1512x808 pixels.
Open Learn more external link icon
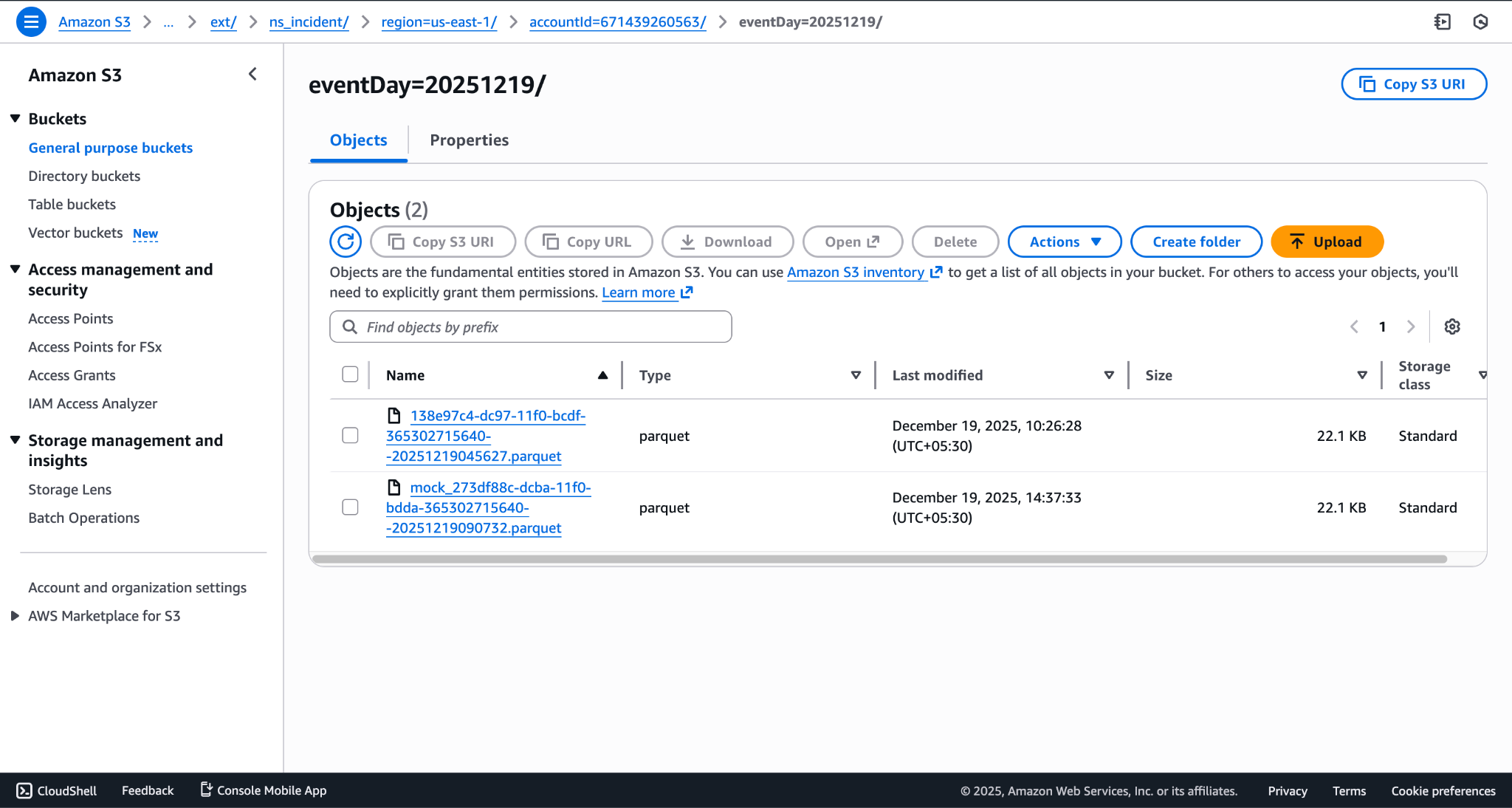[x=687, y=292]
